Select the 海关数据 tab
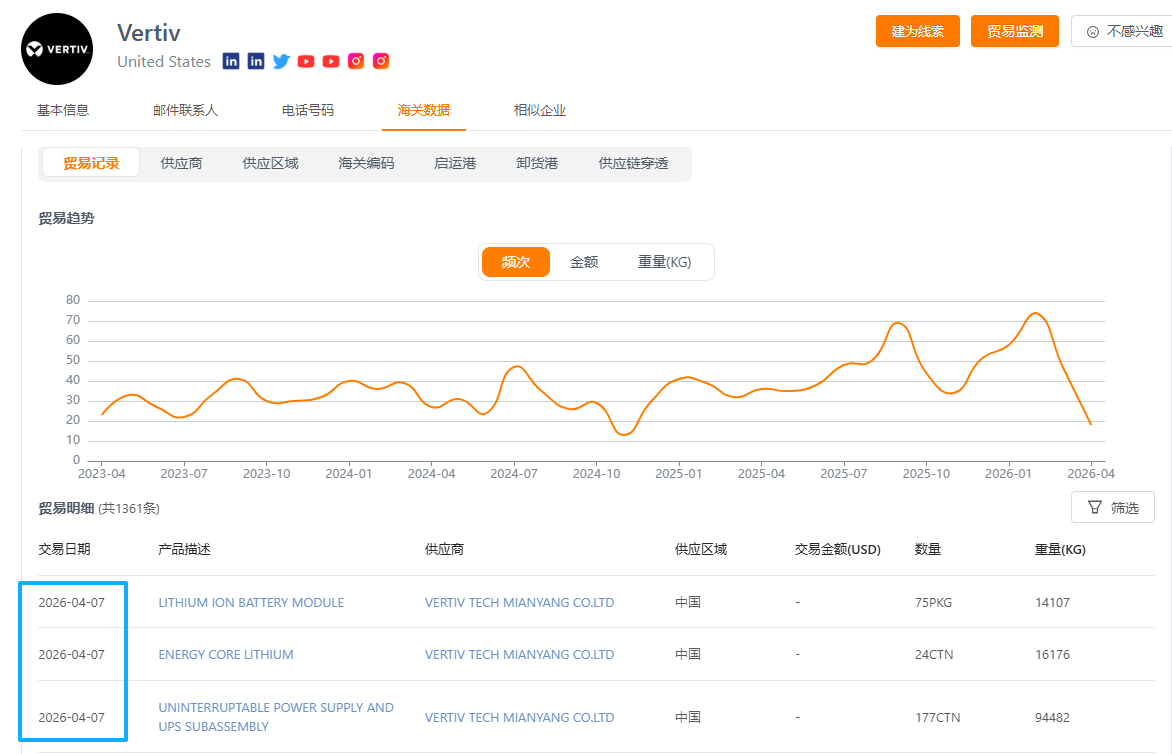The image size is (1172, 754). pyautogui.click(x=424, y=111)
